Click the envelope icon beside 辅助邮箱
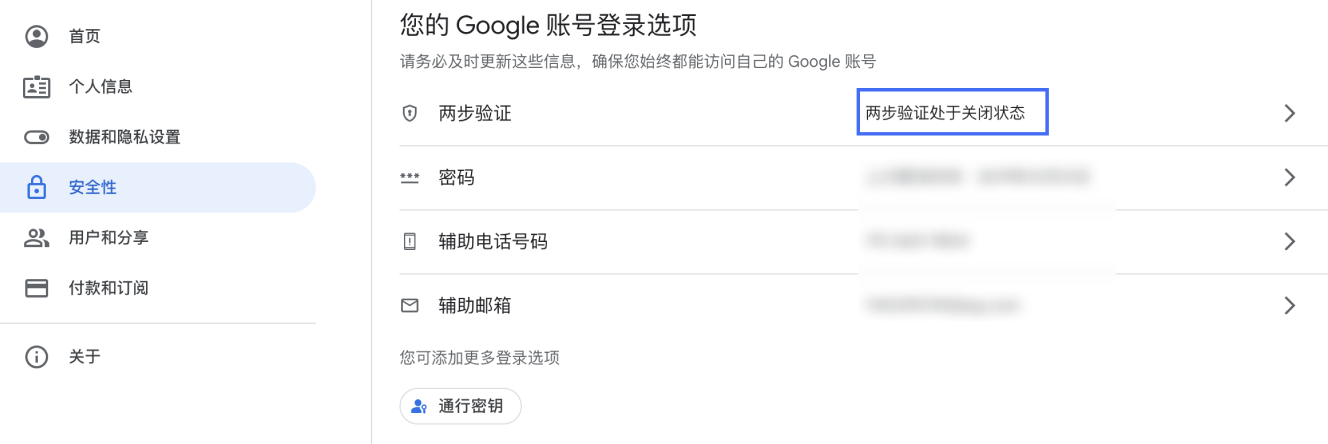The image size is (1328, 444). point(409,306)
